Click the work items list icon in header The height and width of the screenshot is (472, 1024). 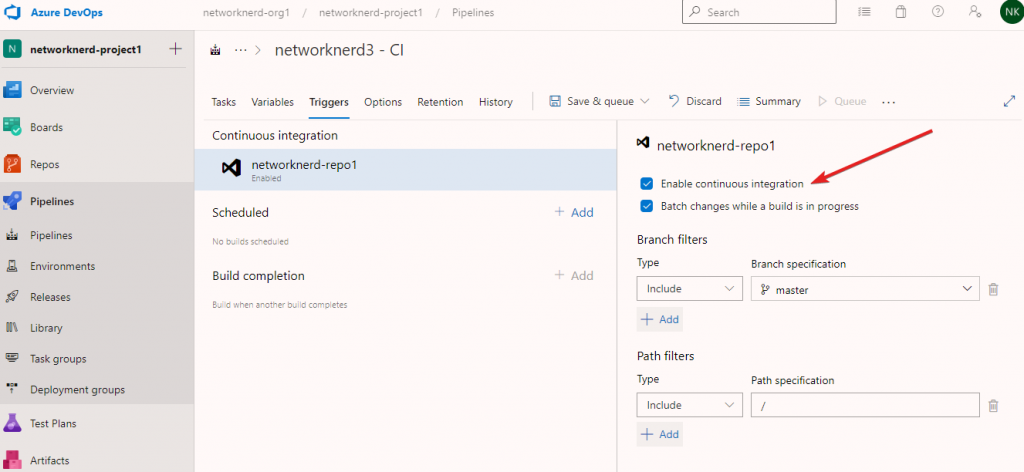tap(865, 12)
